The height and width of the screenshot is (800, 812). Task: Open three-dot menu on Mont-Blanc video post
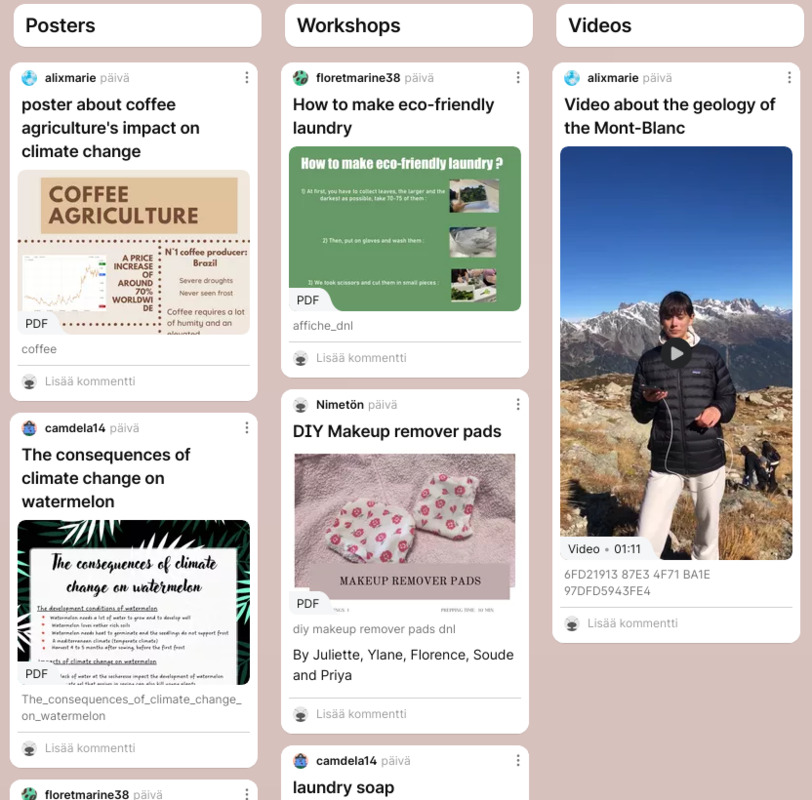(789, 78)
